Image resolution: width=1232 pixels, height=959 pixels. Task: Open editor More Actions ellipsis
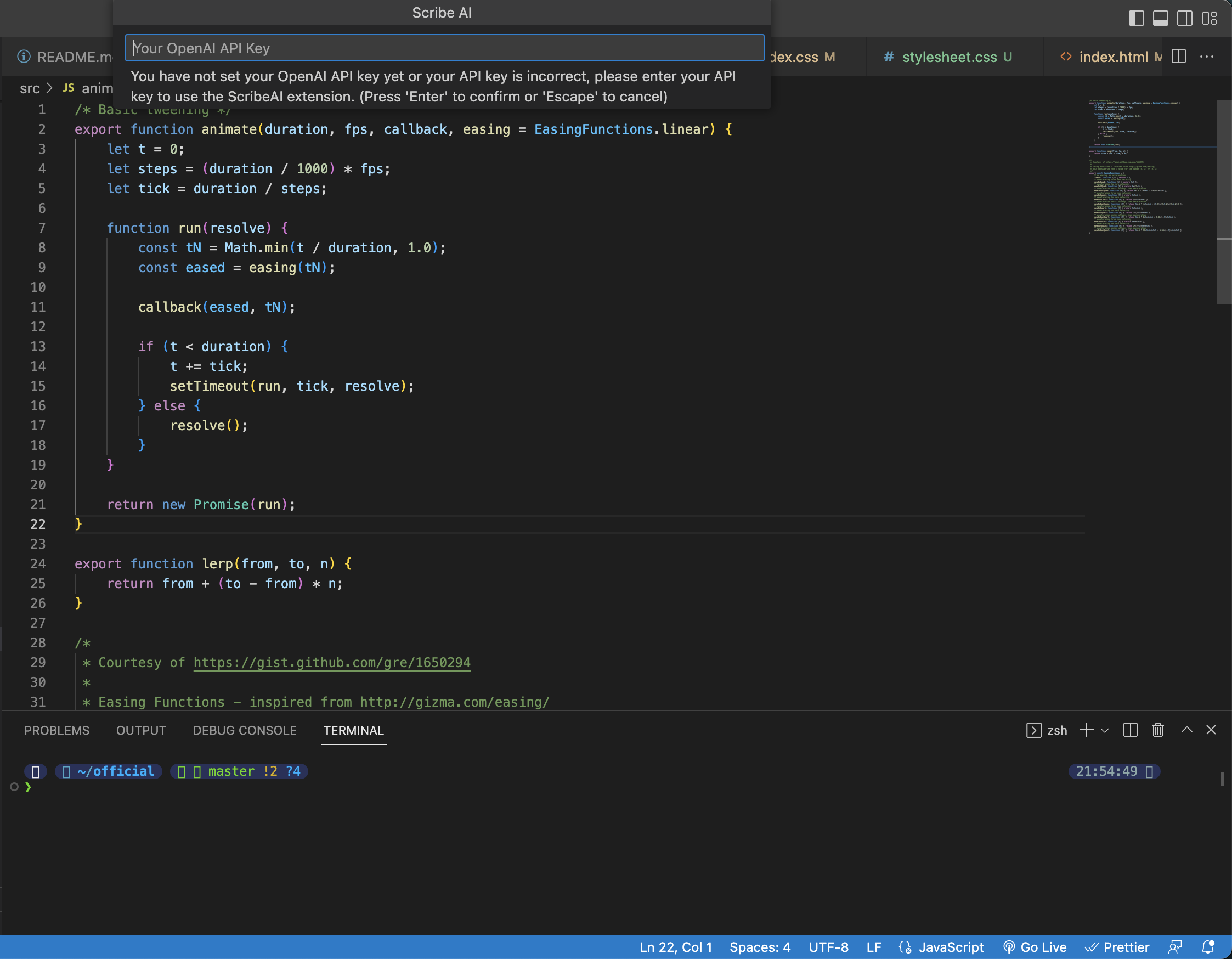click(x=1207, y=57)
